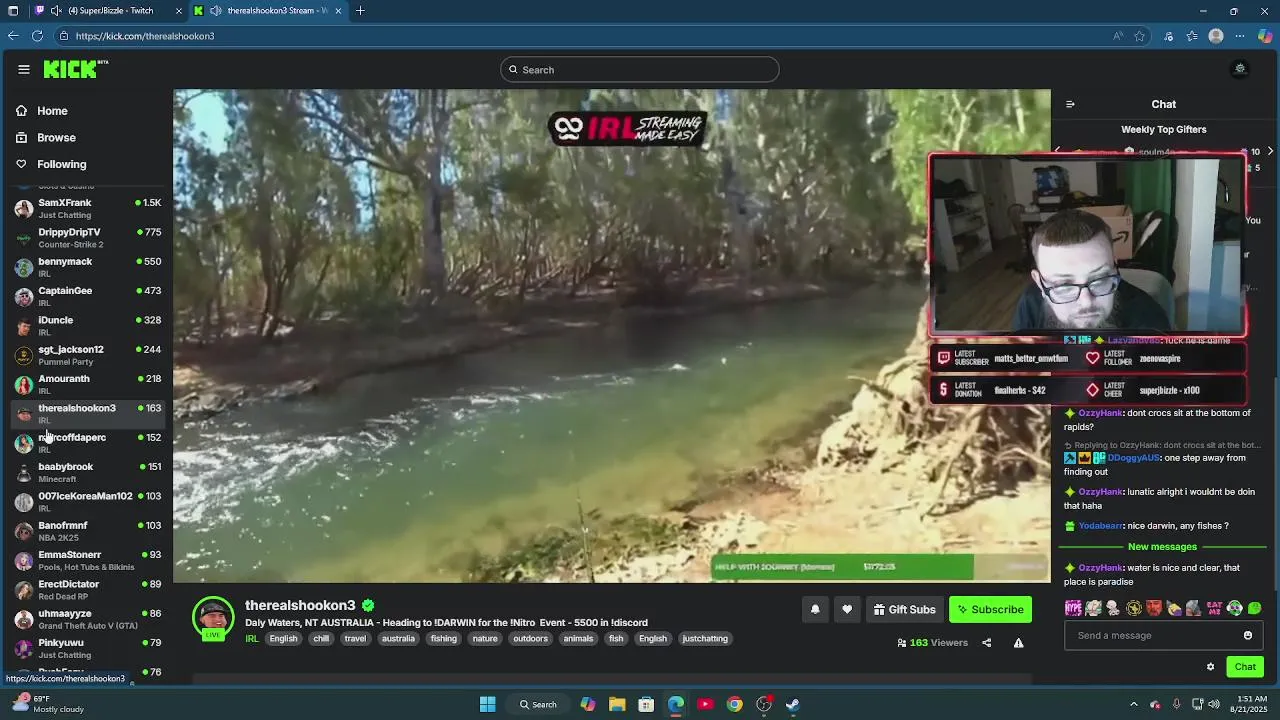The image size is (1280, 720).
Task: Open the hamburger sidebar menu
Action: click(24, 69)
